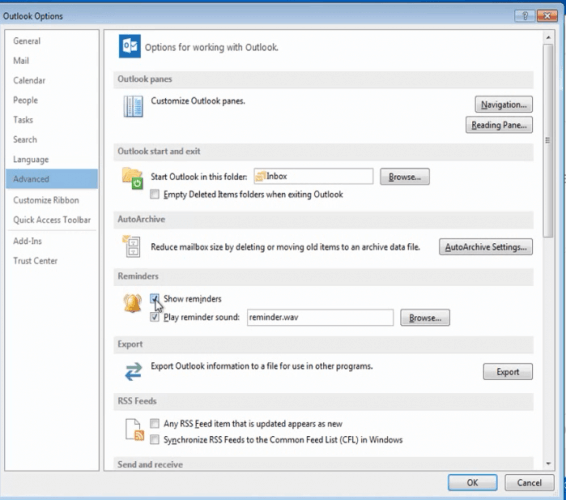566x500 pixels.
Task: Click the Reduce mailbox size description text
Action: click(x=285, y=247)
